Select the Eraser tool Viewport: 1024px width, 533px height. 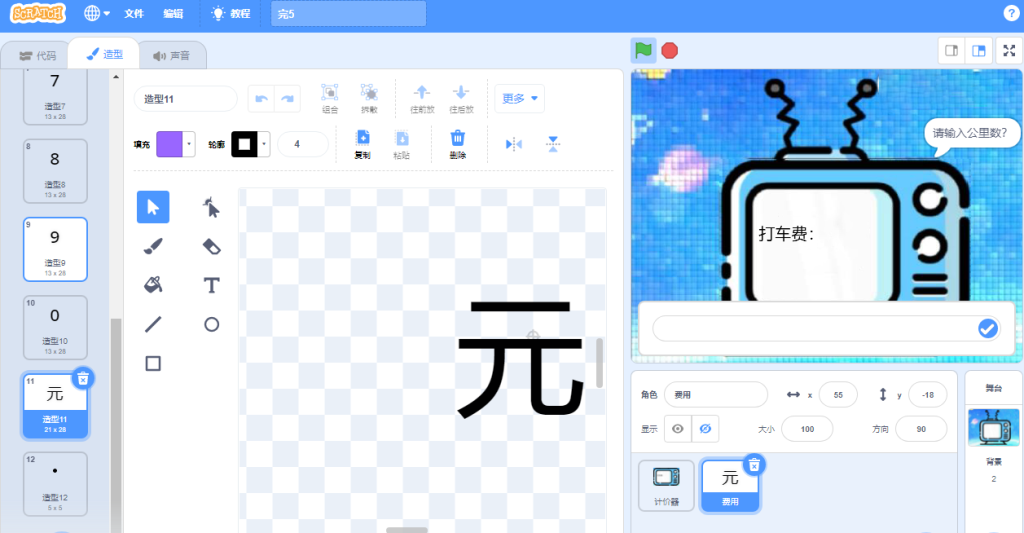tap(211, 246)
